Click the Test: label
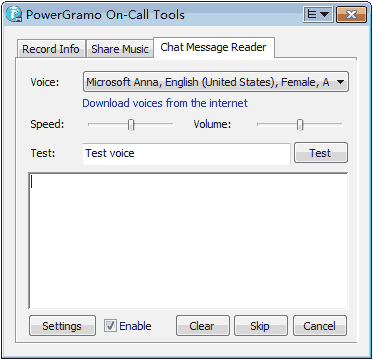 coord(43,153)
